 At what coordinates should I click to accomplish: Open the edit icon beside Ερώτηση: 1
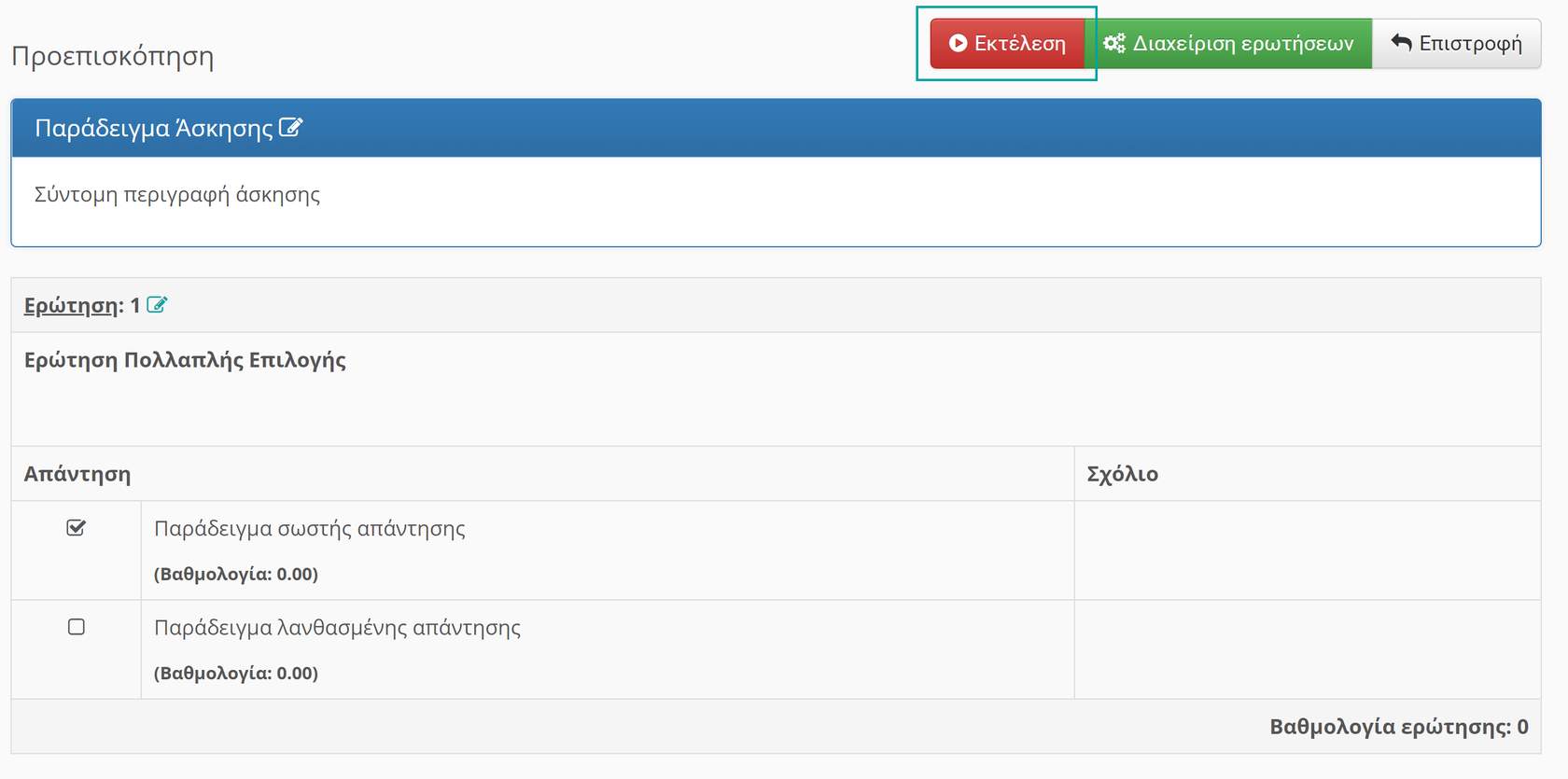click(157, 305)
